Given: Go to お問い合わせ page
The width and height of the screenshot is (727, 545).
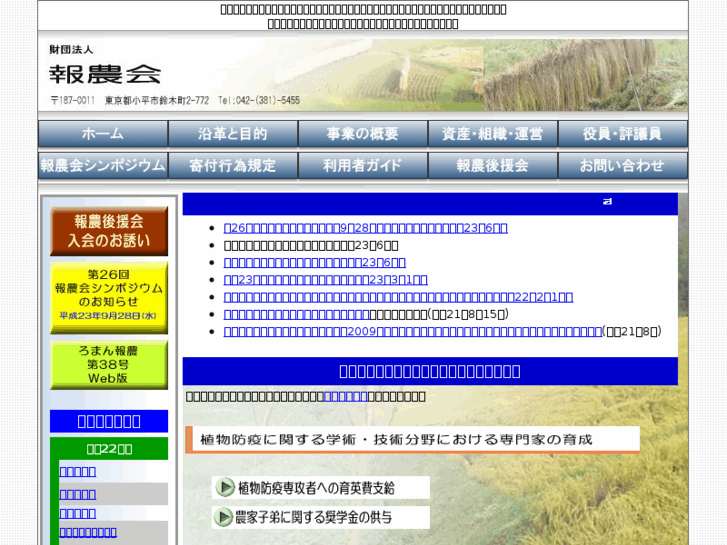Looking at the screenshot, I should 623,165.
